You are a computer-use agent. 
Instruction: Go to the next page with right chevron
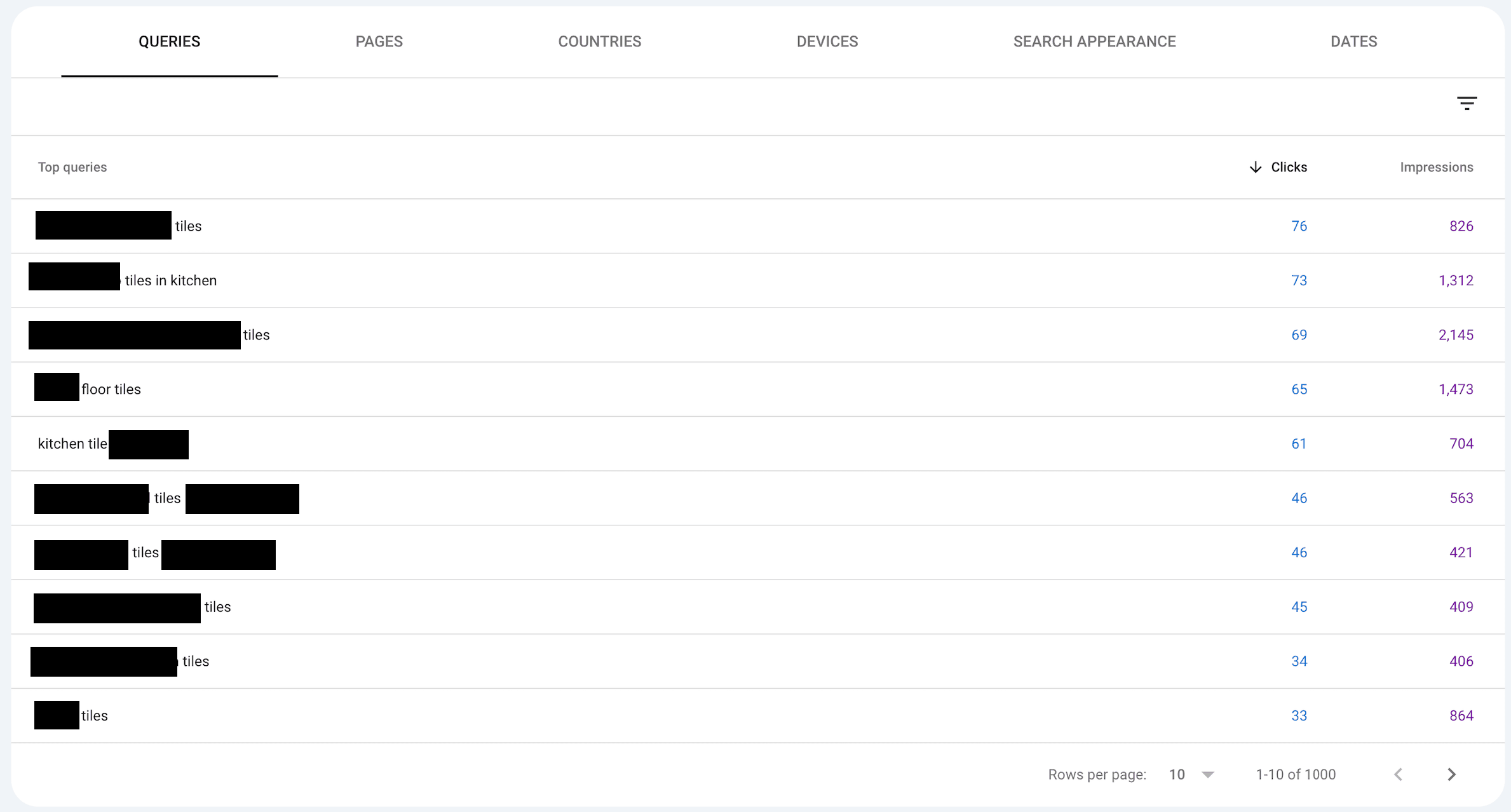(x=1451, y=774)
